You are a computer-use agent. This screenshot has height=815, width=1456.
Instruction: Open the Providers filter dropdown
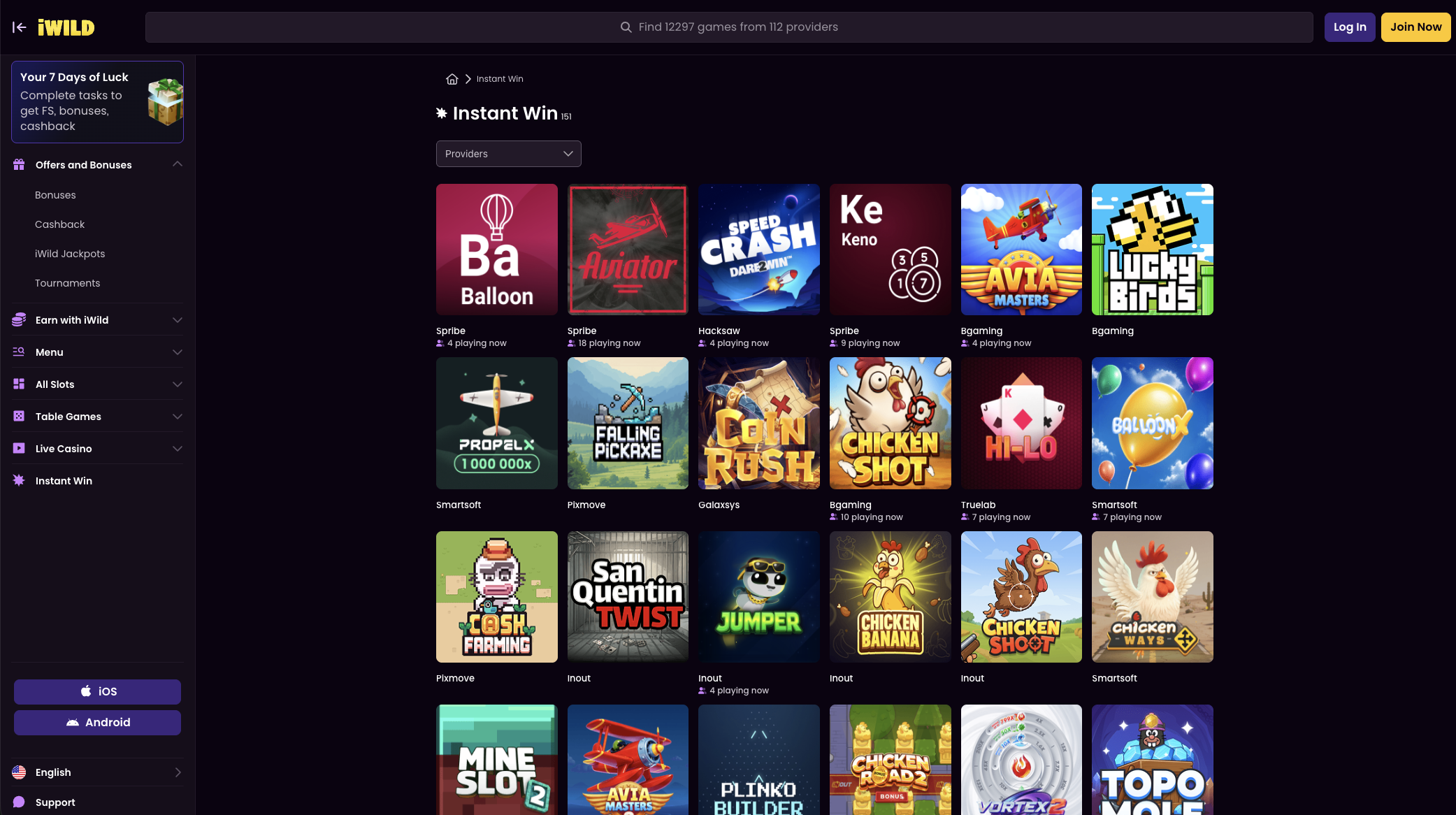[509, 154]
